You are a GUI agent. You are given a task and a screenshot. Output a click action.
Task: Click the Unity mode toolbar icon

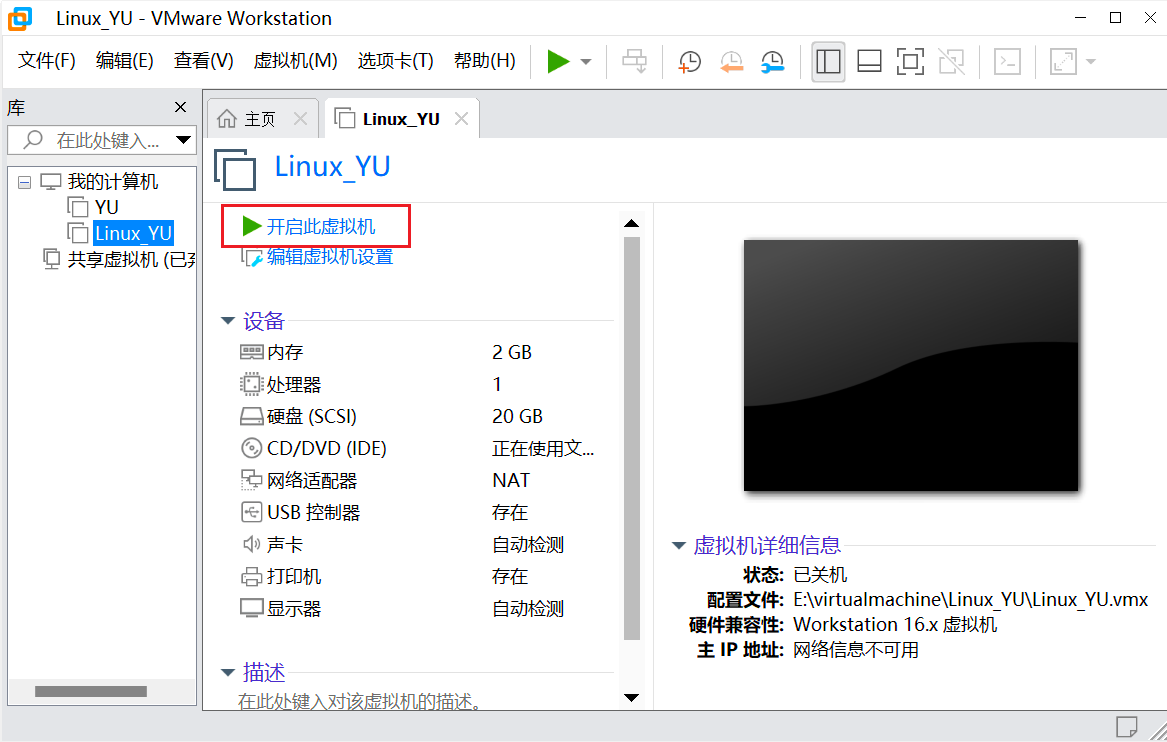[x=951, y=62]
